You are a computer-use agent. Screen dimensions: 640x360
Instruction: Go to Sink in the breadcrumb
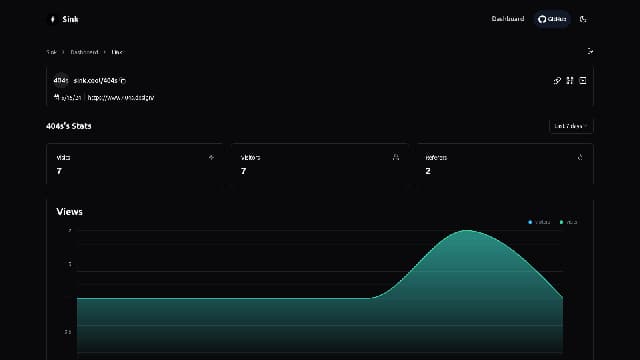tap(51, 52)
